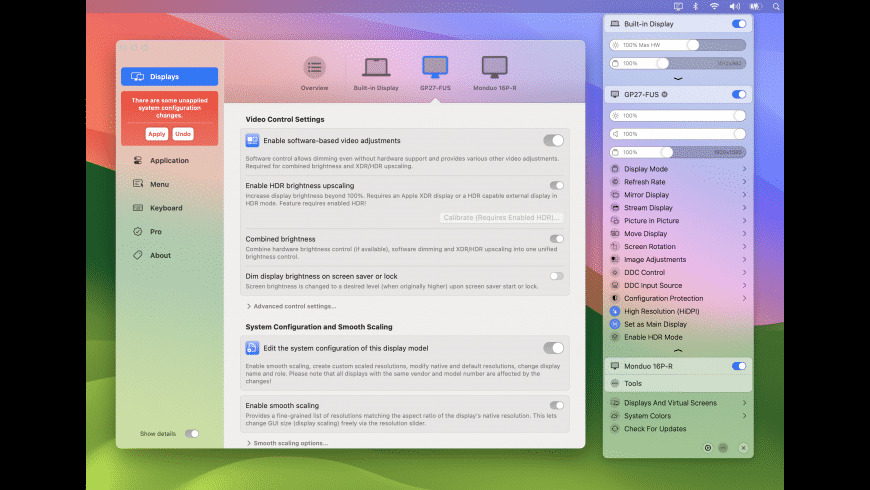Open Bluetooth in the menu bar

pos(695,6)
